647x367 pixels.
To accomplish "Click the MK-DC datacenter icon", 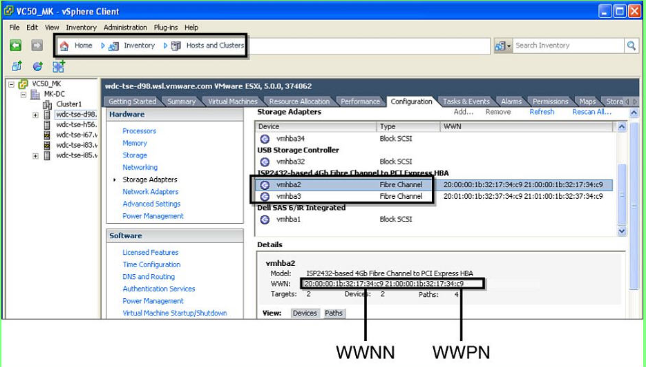I will tap(35, 94).
